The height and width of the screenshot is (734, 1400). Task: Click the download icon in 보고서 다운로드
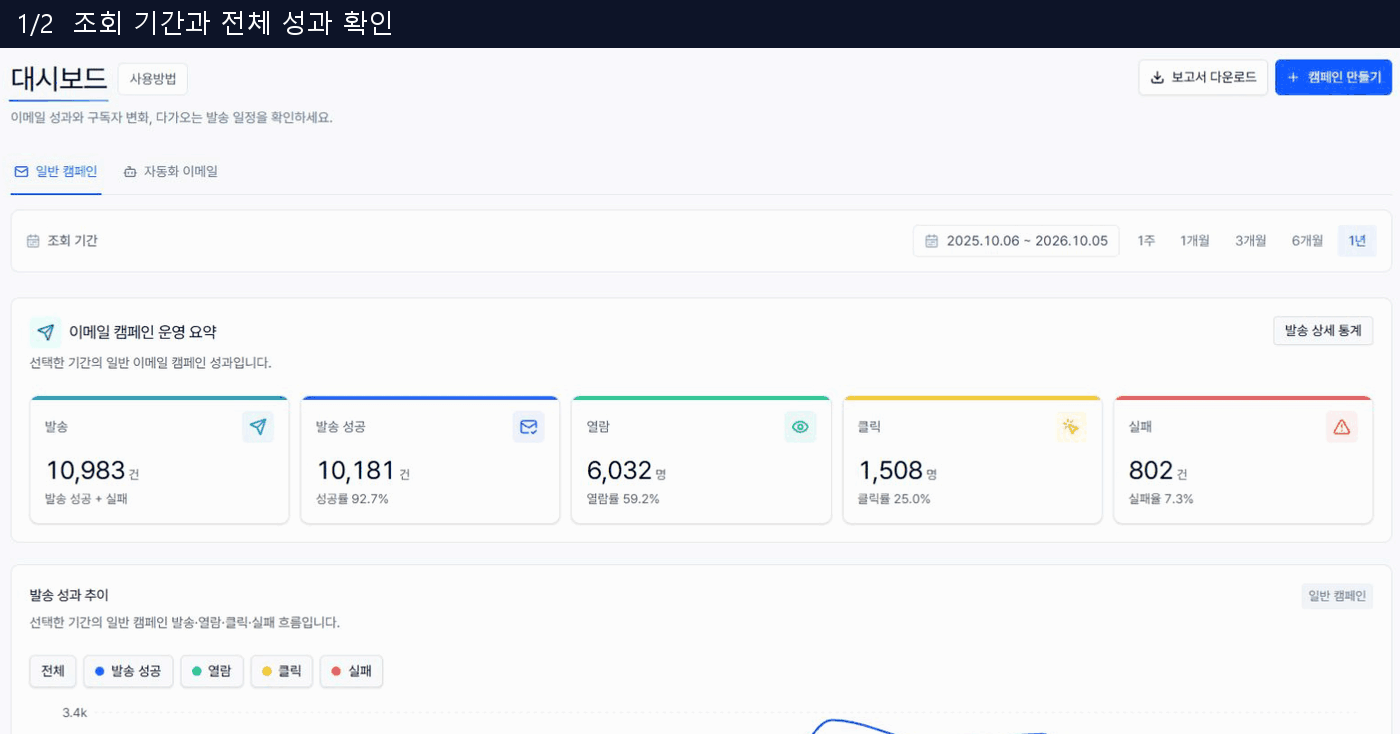click(x=1157, y=77)
